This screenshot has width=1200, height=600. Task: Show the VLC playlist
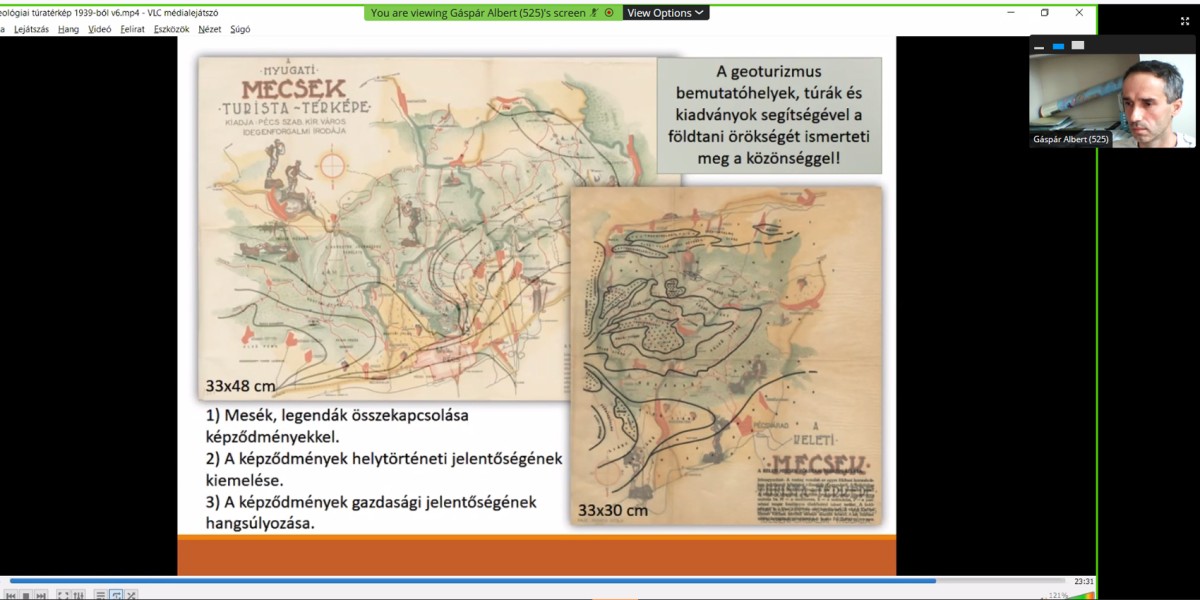(100, 596)
